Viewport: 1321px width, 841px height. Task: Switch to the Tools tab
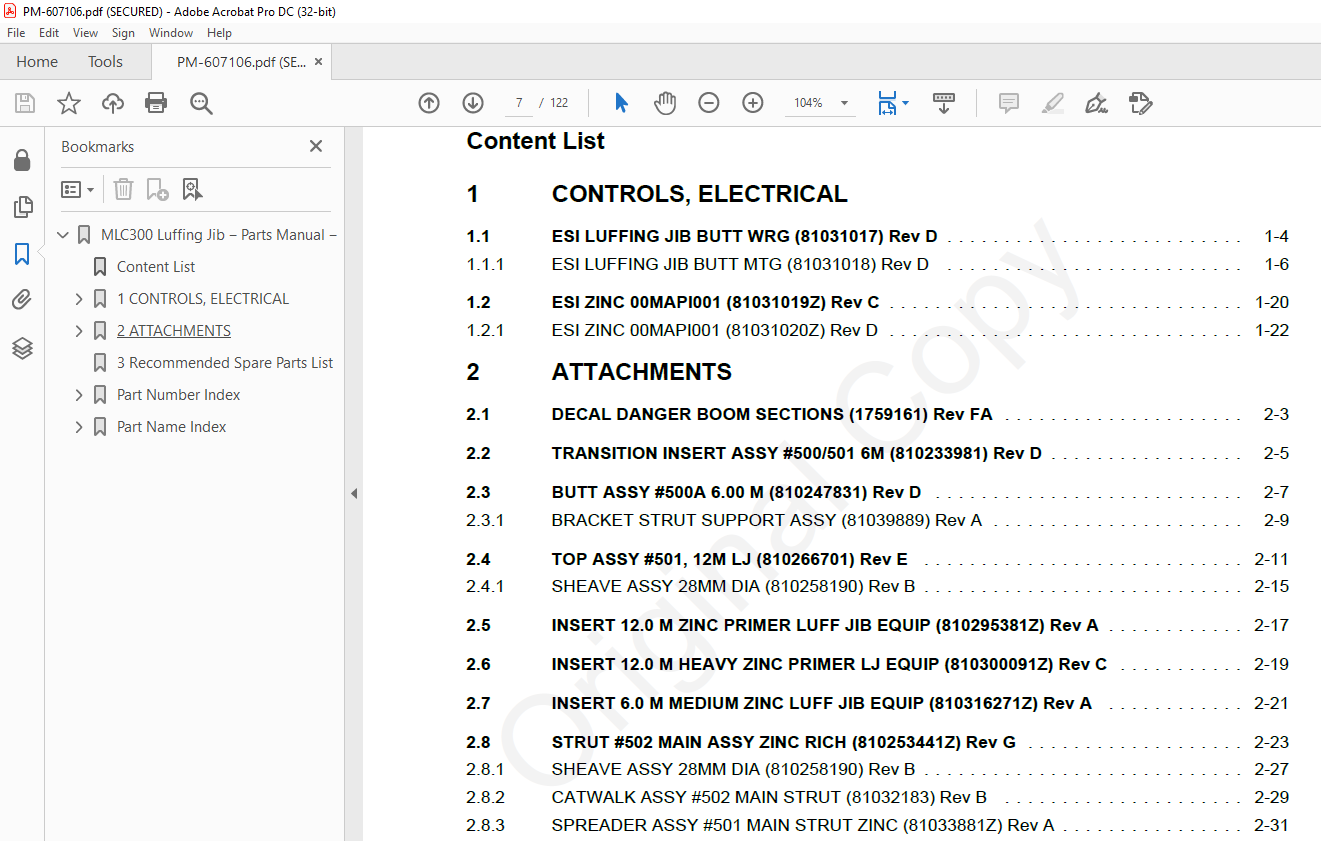(x=105, y=62)
